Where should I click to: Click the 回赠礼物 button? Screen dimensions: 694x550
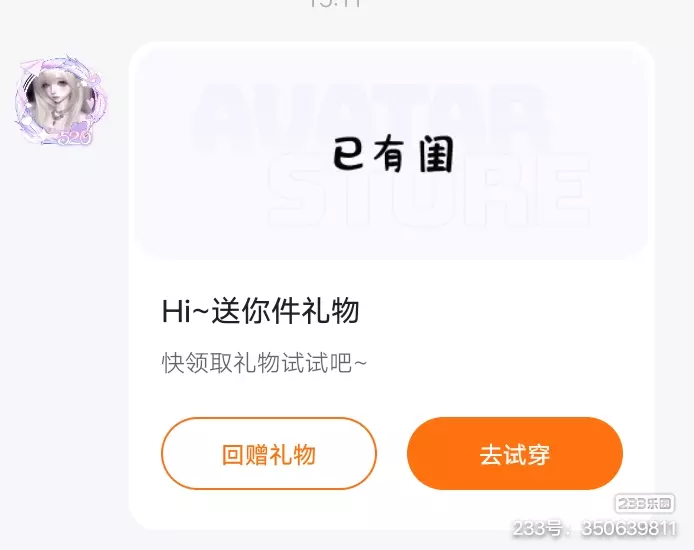[x=269, y=454]
